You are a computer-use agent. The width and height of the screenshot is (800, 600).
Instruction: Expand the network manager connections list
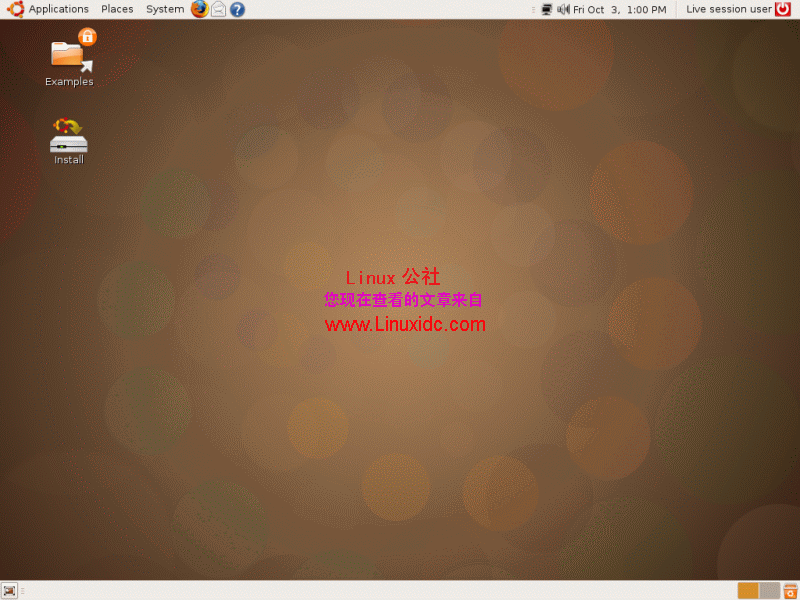546,9
